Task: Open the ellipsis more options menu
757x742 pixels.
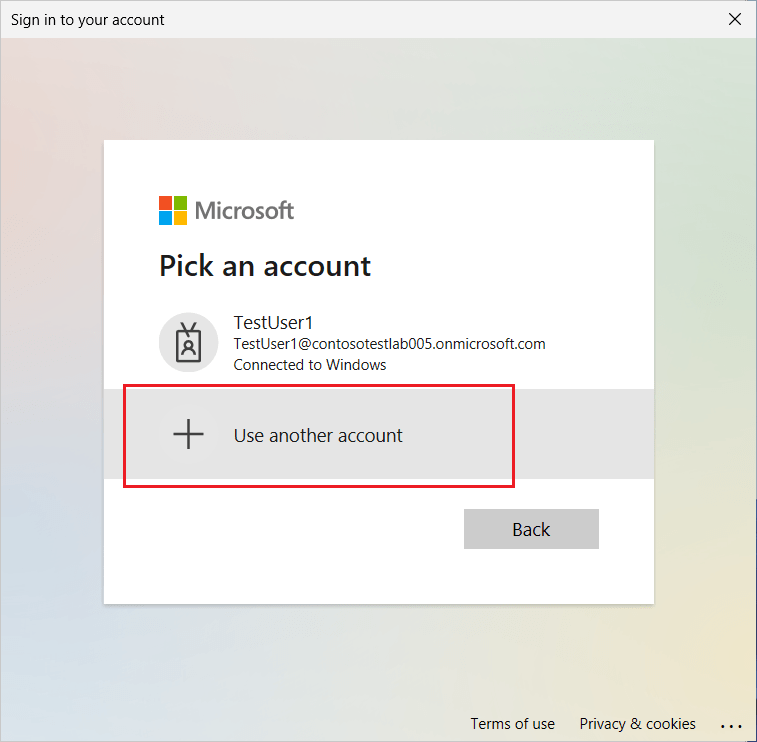Action: tap(731, 726)
